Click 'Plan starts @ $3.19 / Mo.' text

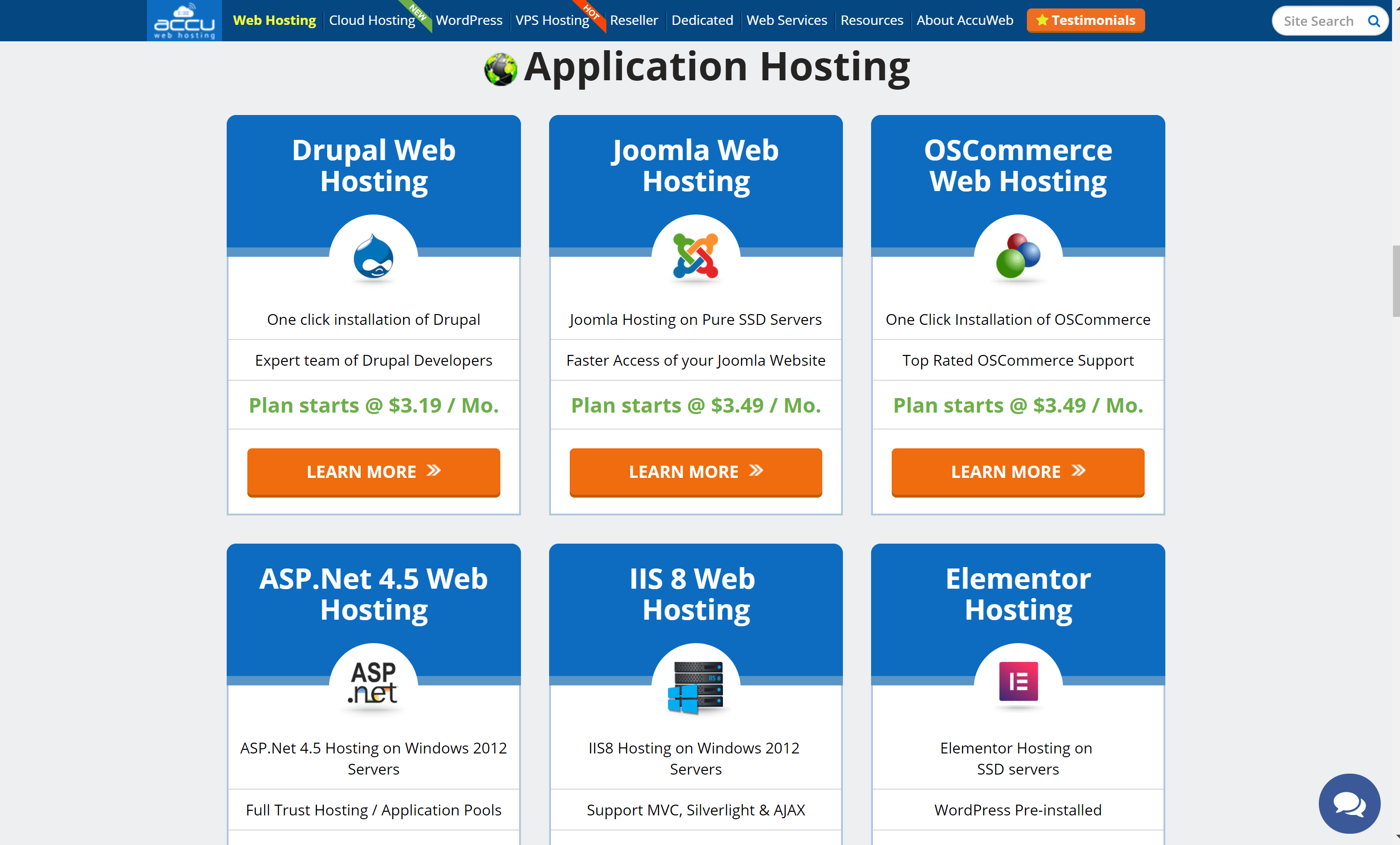[373, 405]
